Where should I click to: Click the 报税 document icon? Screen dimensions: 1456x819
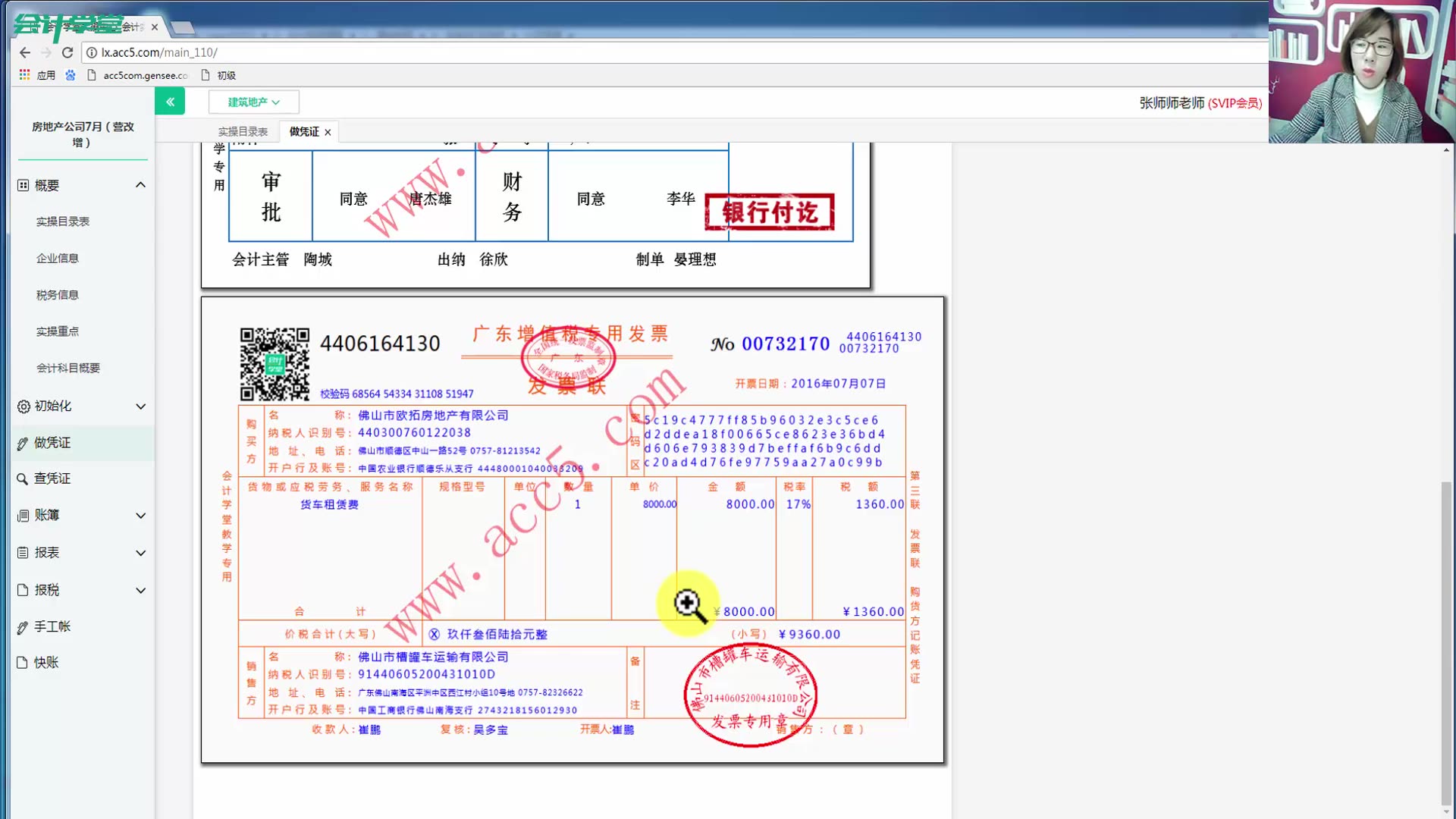[23, 590]
